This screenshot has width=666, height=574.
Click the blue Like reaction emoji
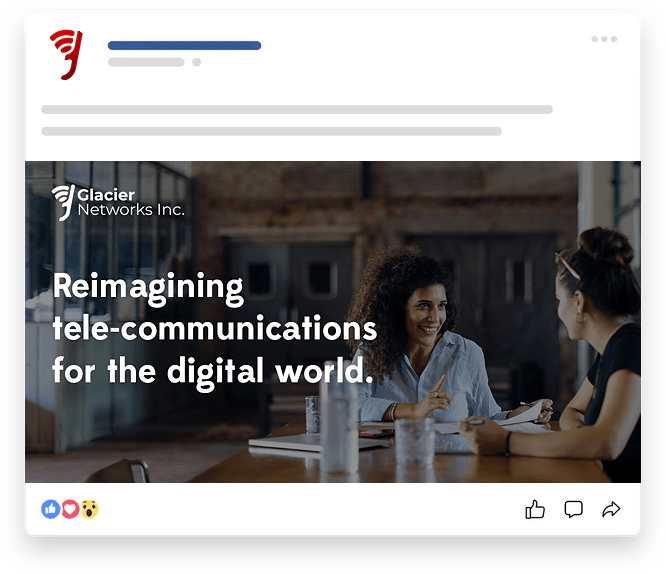(51, 509)
